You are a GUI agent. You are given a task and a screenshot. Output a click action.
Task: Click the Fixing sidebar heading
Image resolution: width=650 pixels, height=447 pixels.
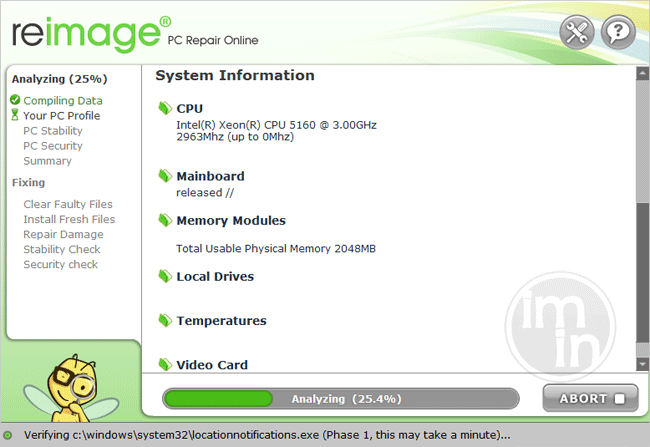[x=28, y=182]
